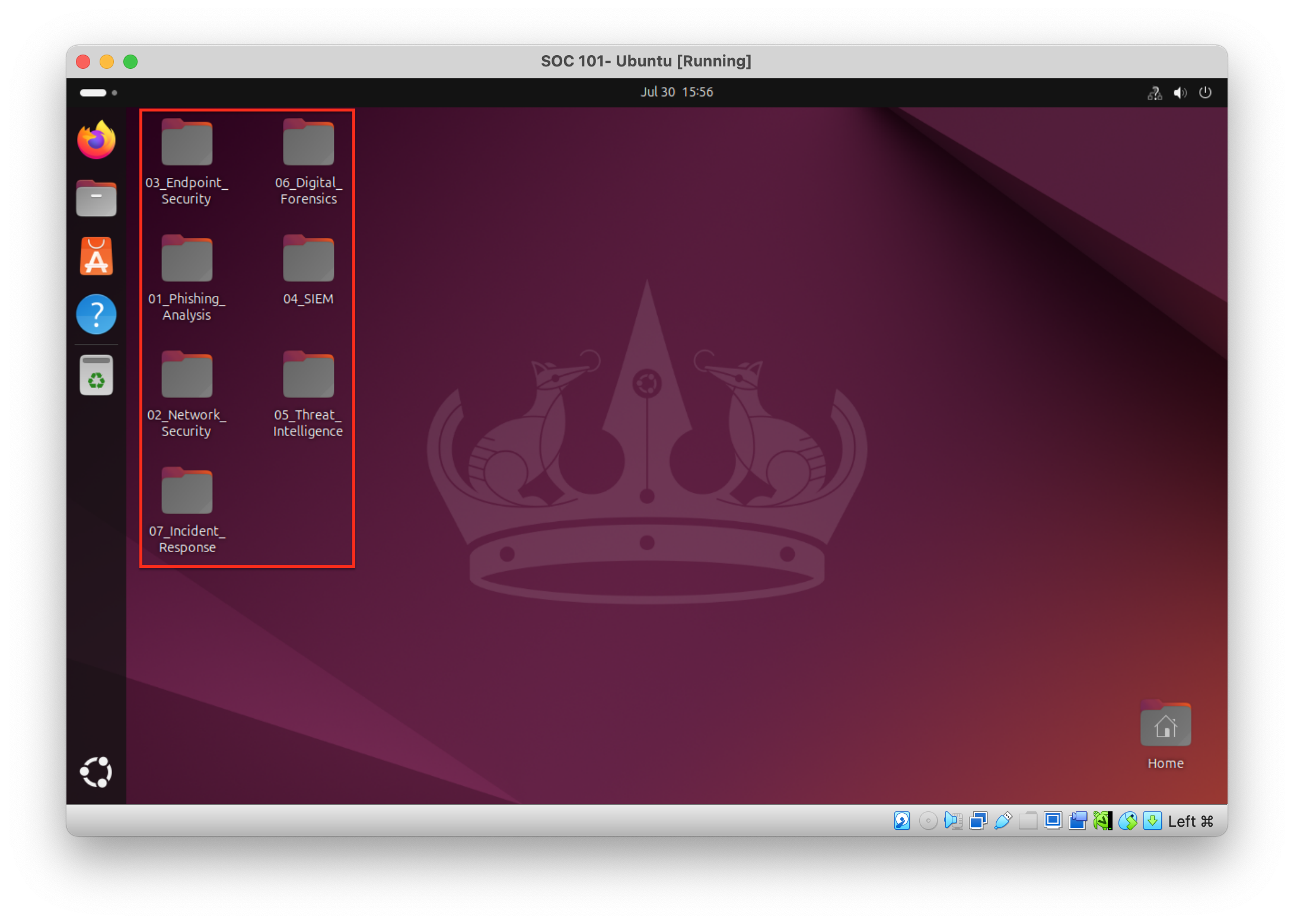Viewport: 1294px width, 924px height.
Task: Click the VirtualBox display settings icon
Action: click(1053, 821)
